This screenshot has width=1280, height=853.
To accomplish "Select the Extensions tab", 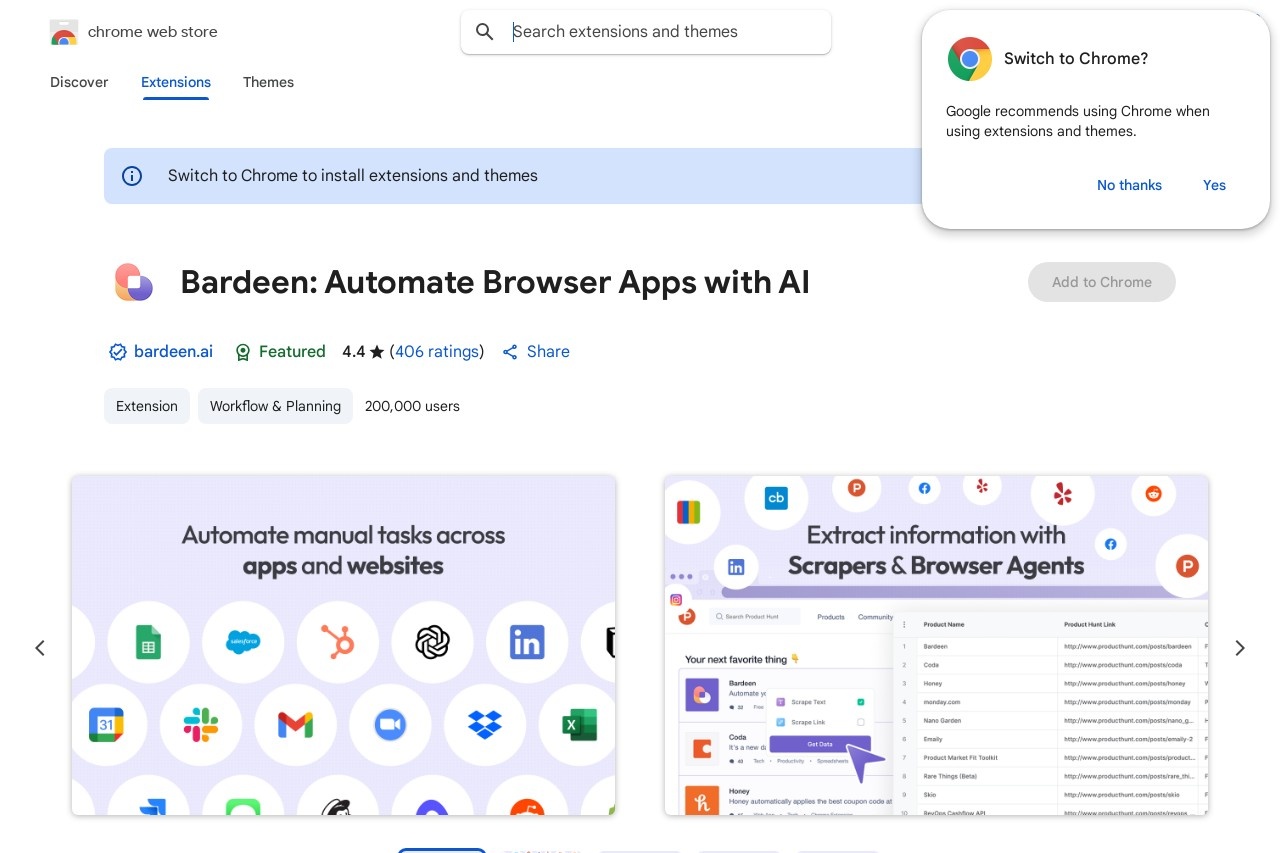I will pyautogui.click(x=176, y=82).
